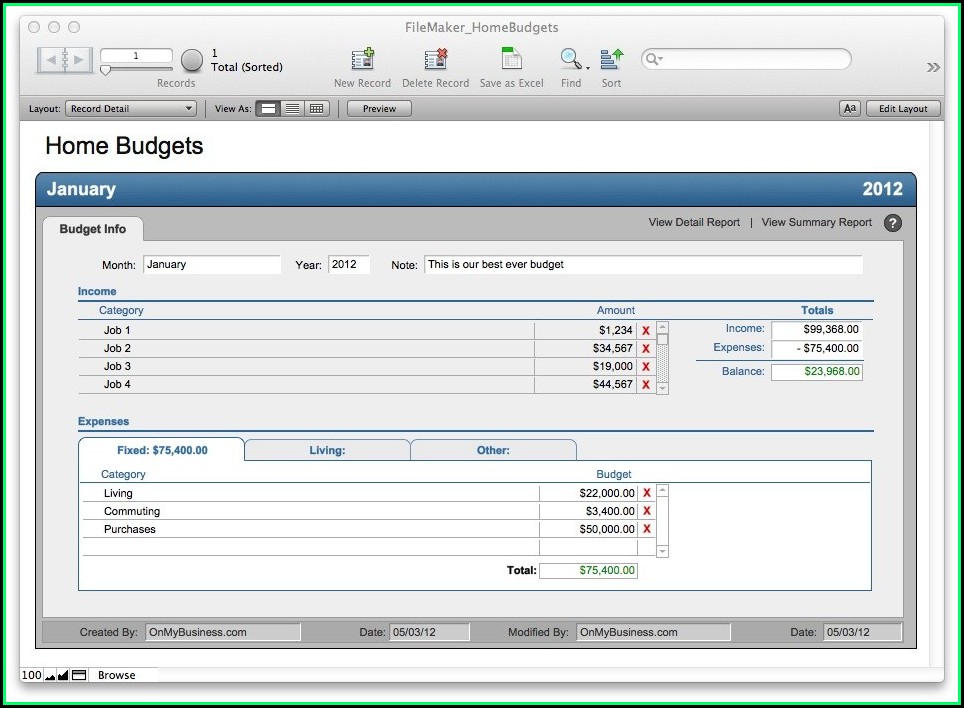Delete the Job 3 income row
The height and width of the screenshot is (708, 964).
click(646, 366)
